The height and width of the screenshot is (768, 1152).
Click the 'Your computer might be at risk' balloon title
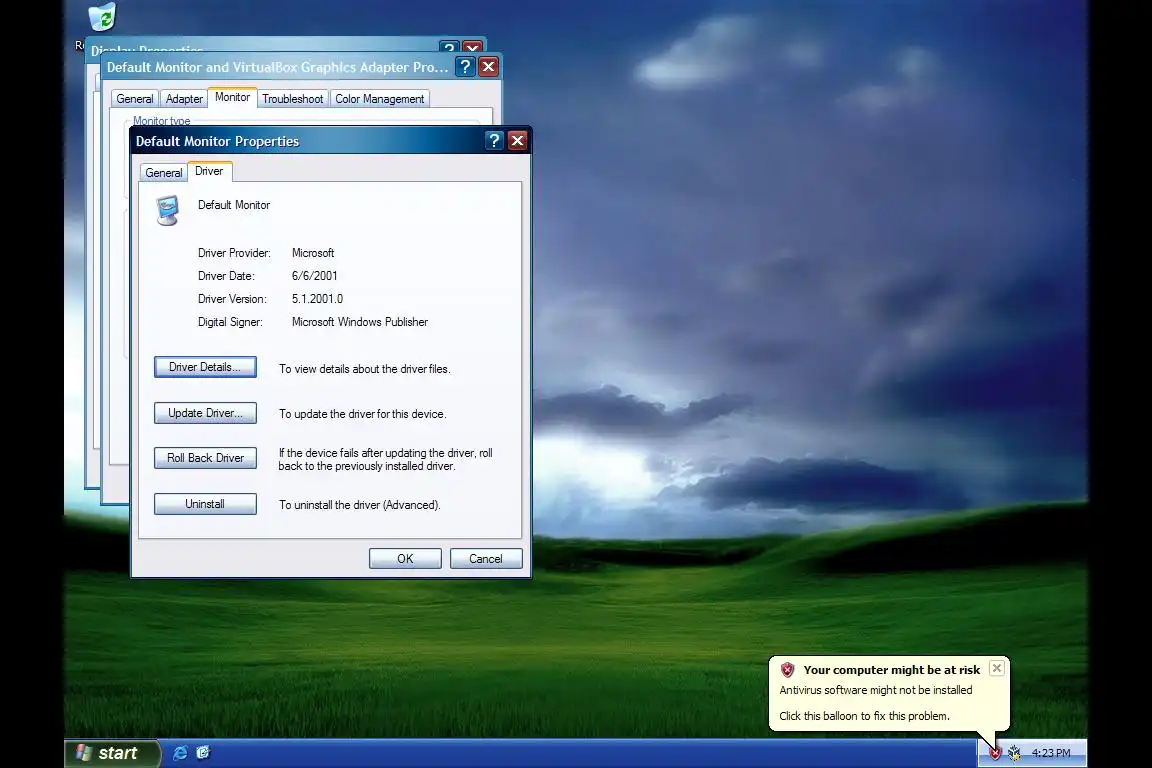tap(891, 670)
